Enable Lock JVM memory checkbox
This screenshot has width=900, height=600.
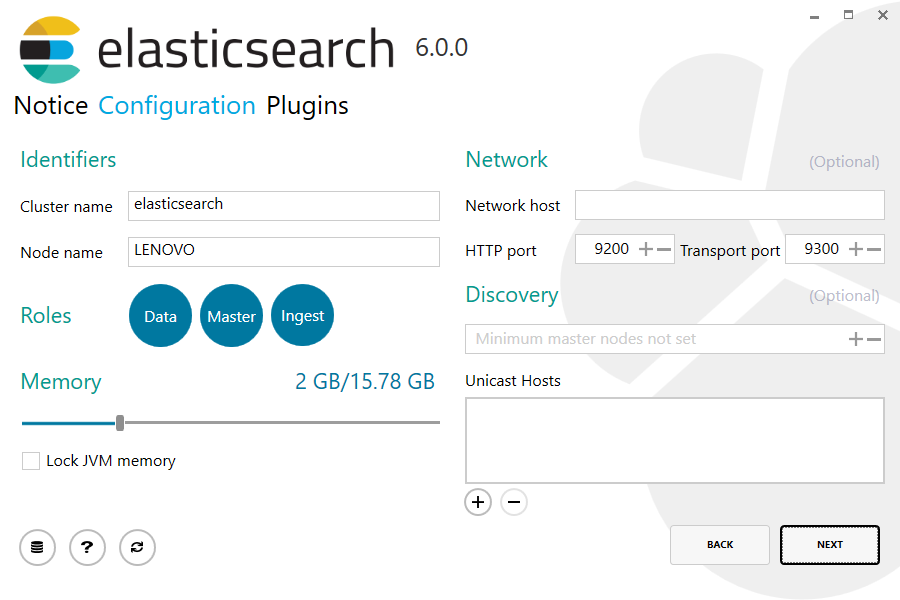[x=31, y=461]
